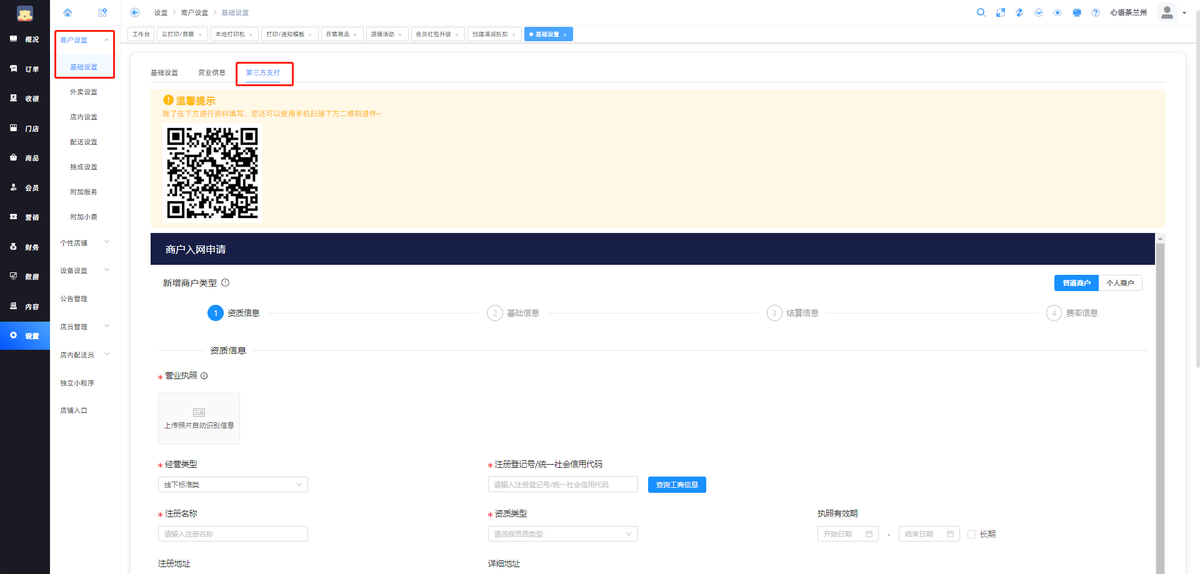
Task: Open 外卖设置 in the submenu
Action: pos(84,92)
